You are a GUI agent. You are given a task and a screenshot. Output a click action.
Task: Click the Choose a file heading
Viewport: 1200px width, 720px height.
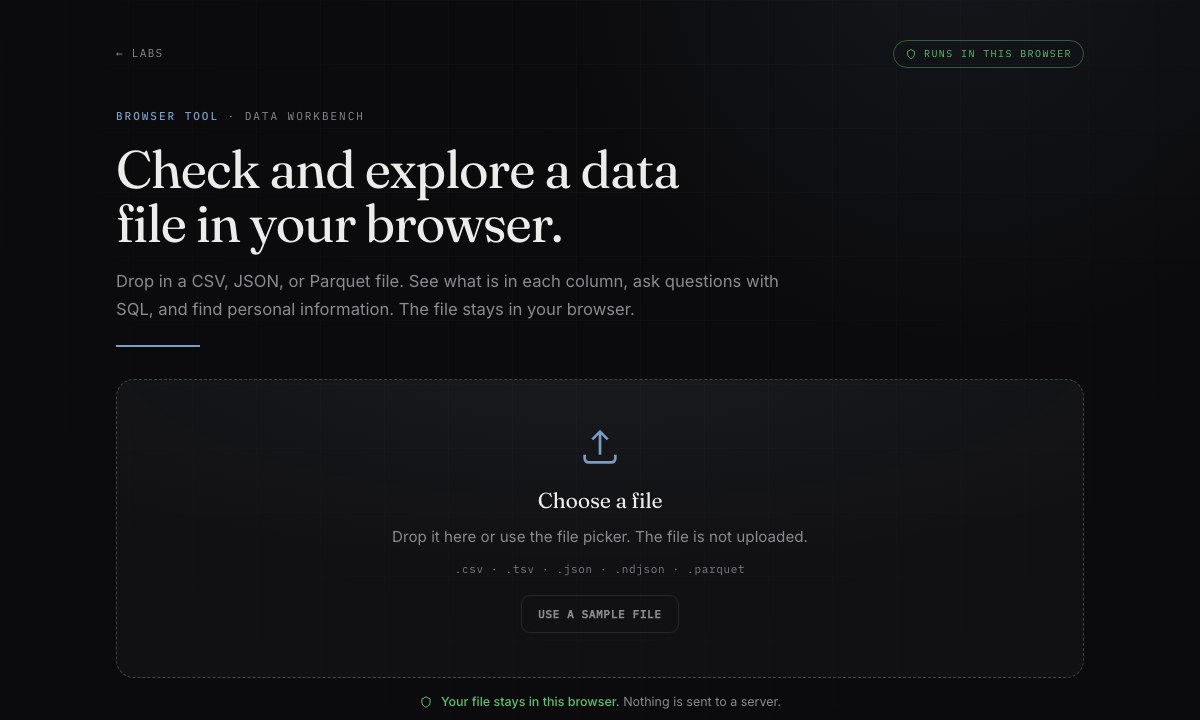[600, 501]
